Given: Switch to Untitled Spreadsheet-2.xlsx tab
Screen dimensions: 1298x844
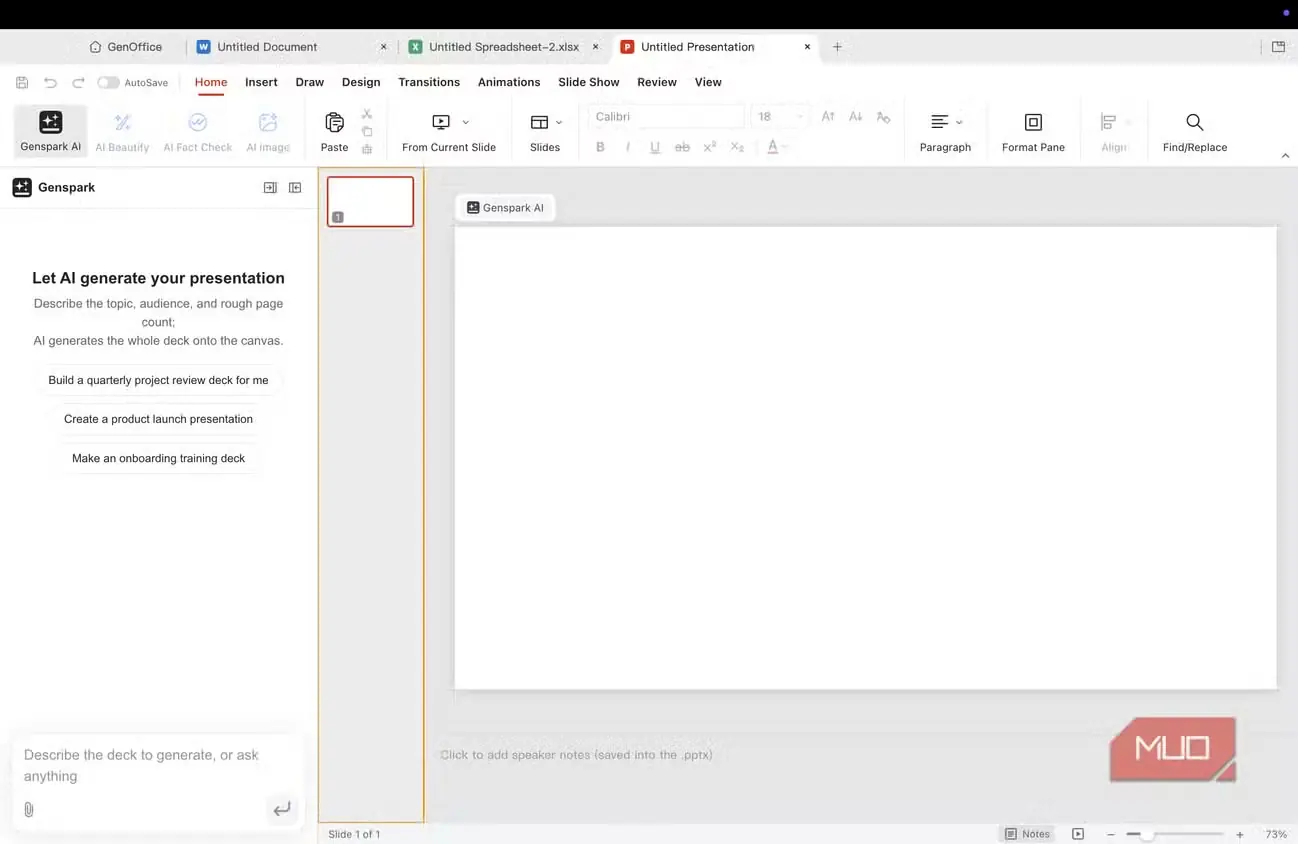Looking at the screenshot, I should [x=504, y=47].
